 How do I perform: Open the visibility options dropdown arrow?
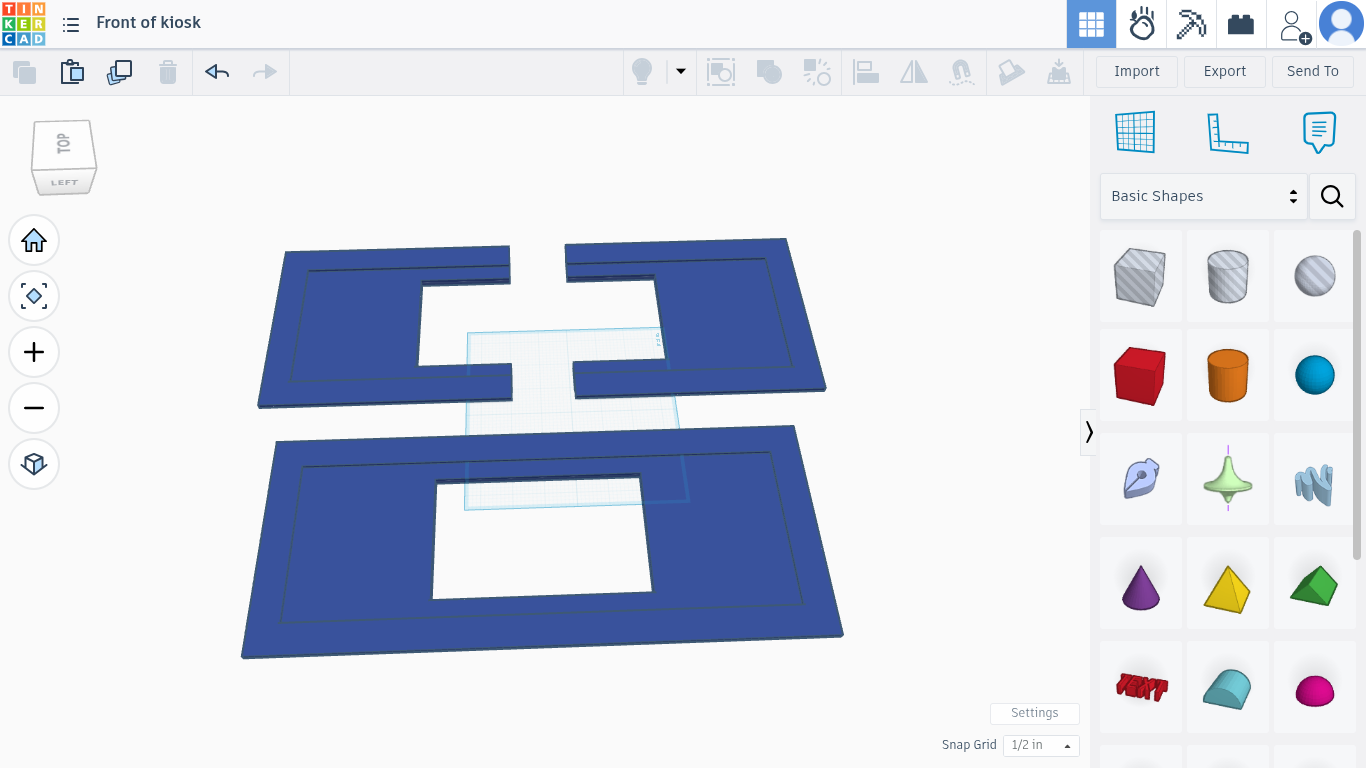tap(681, 72)
